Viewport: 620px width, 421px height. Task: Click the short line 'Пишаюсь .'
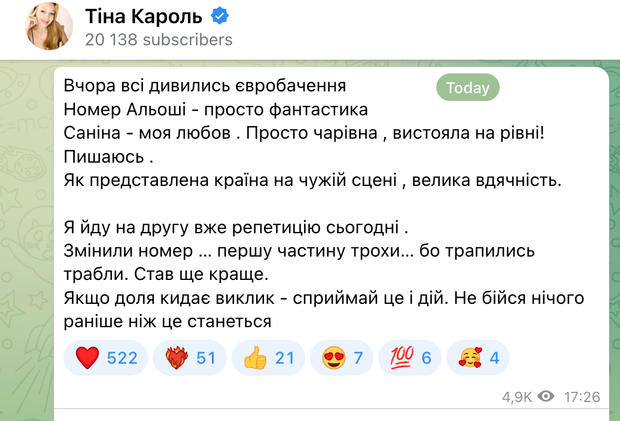click(111, 157)
